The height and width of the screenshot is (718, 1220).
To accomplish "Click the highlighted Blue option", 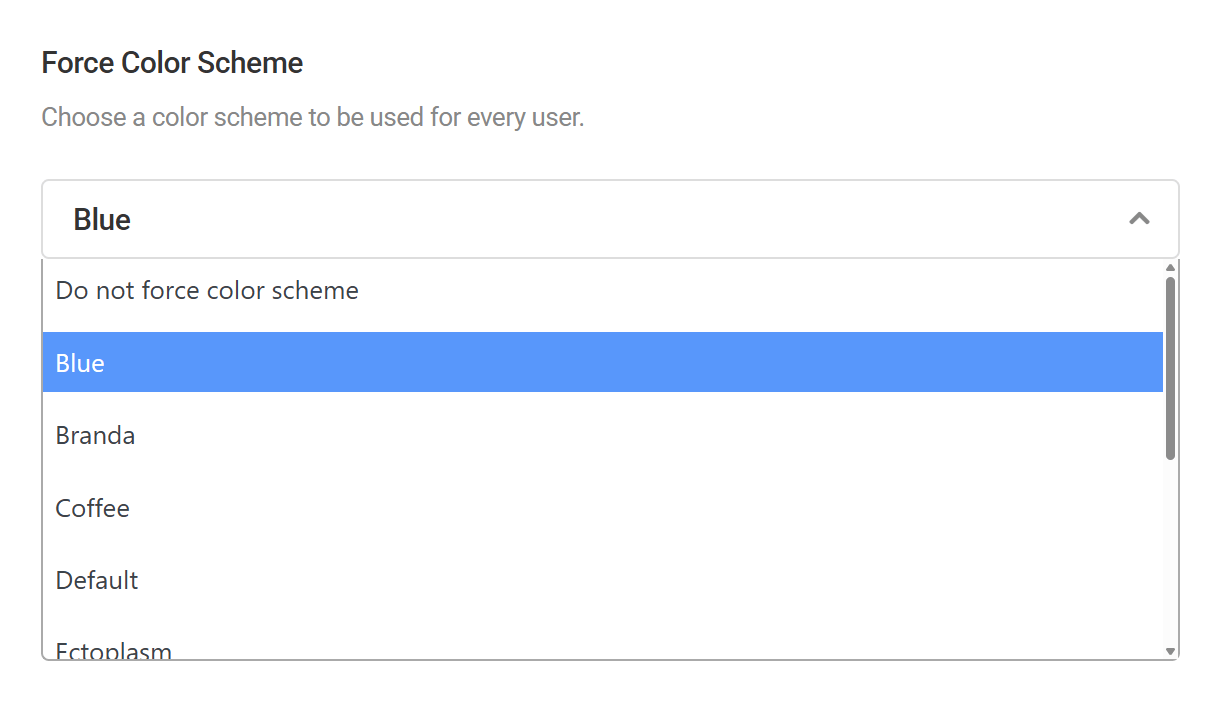I will click(80, 362).
